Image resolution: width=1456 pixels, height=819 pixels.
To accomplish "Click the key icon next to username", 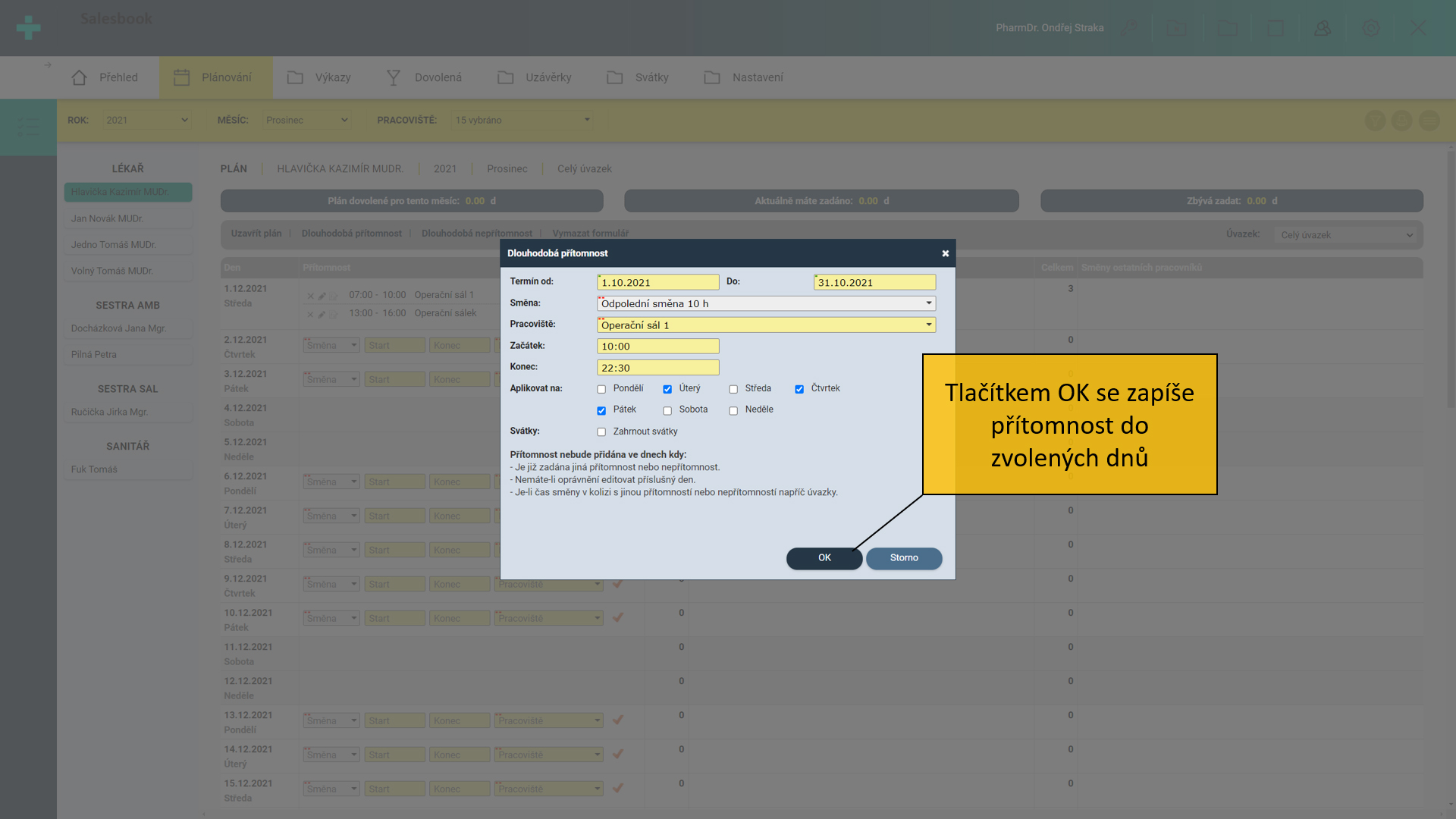I will click(x=1129, y=28).
